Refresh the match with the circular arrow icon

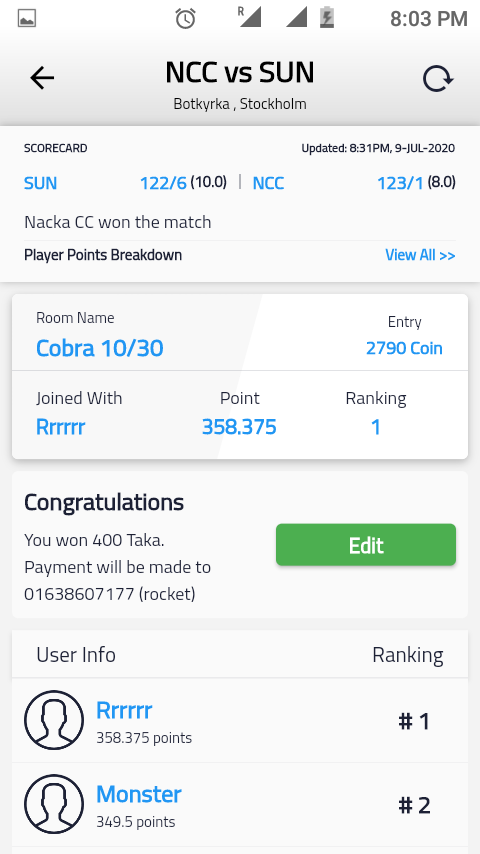[438, 79]
